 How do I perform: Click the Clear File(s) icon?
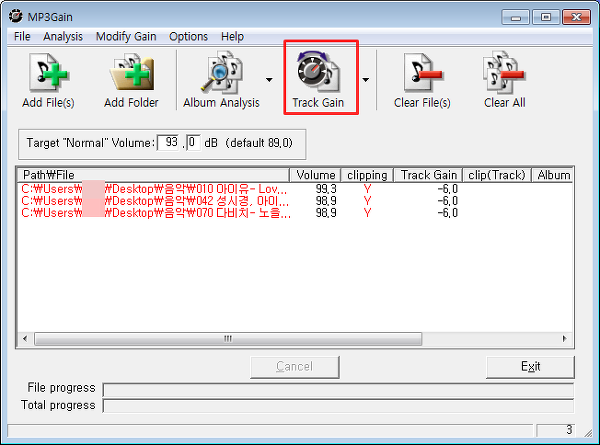[x=422, y=72]
